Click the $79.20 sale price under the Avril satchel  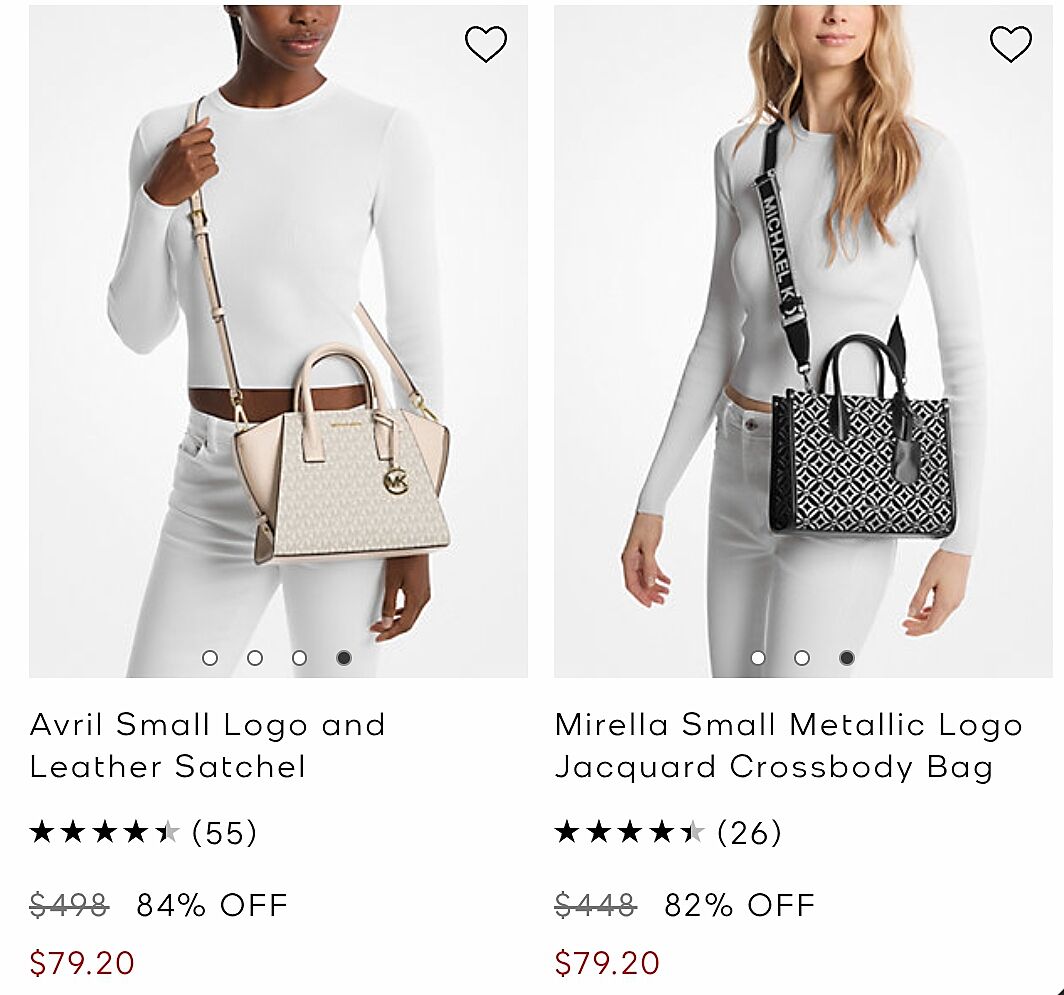pyautogui.click(x=82, y=963)
